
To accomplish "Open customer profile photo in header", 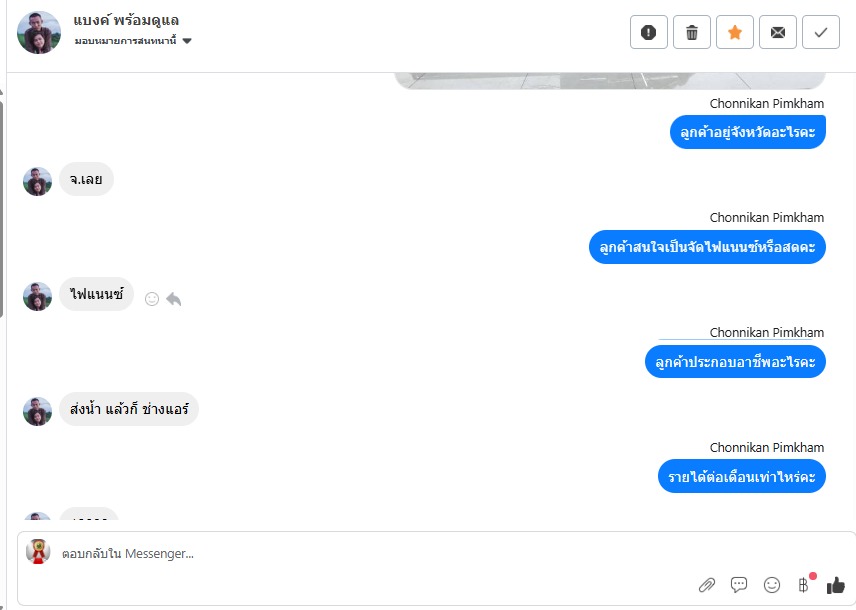I will click(x=39, y=32).
